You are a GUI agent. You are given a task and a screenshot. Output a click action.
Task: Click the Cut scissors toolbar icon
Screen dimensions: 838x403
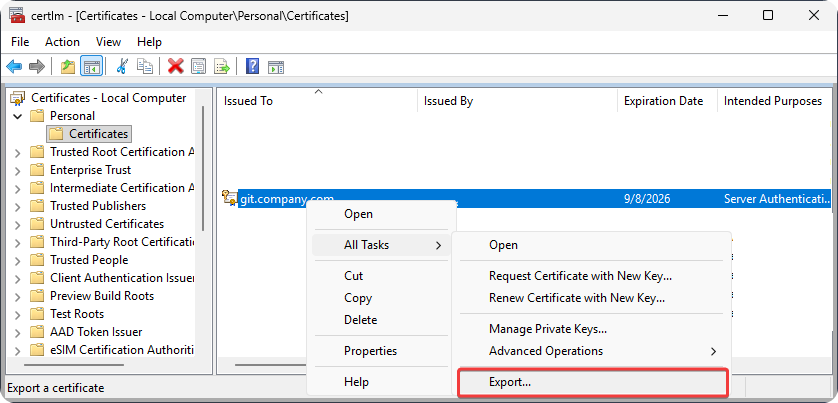tap(122, 67)
